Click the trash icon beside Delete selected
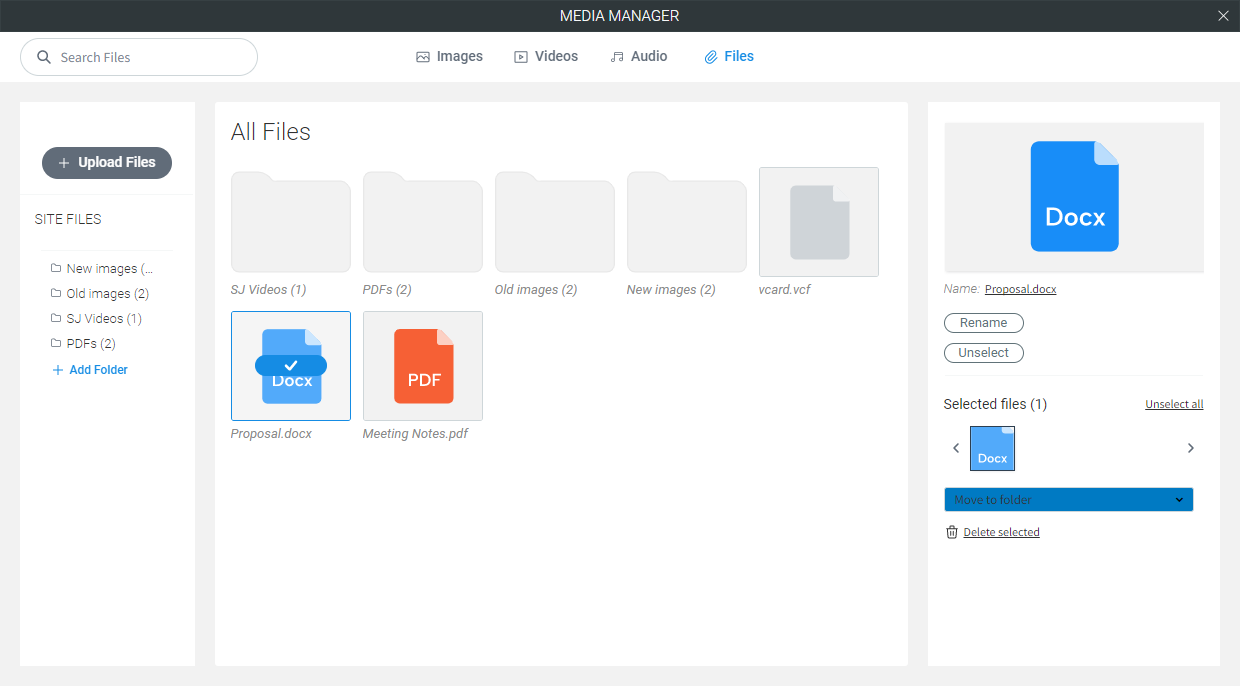The image size is (1240, 686). pos(952,532)
